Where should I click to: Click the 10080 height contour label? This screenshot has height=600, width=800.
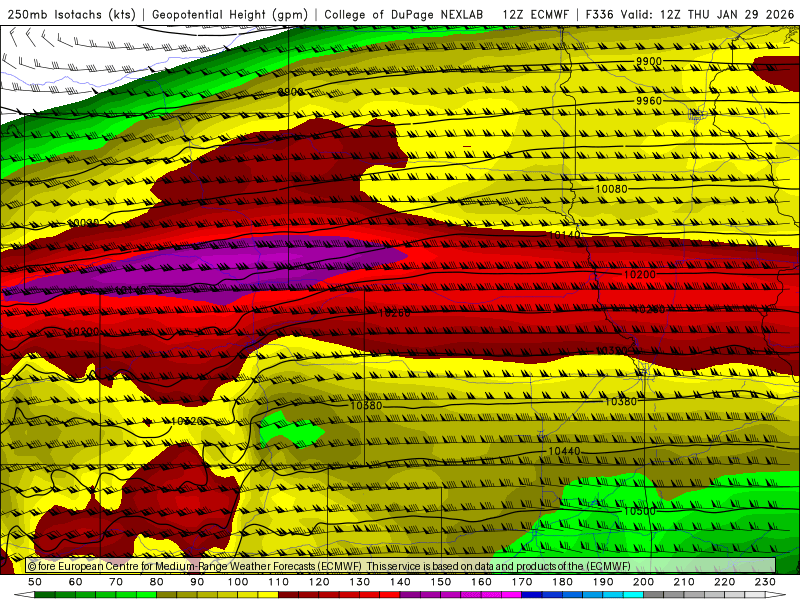point(611,189)
